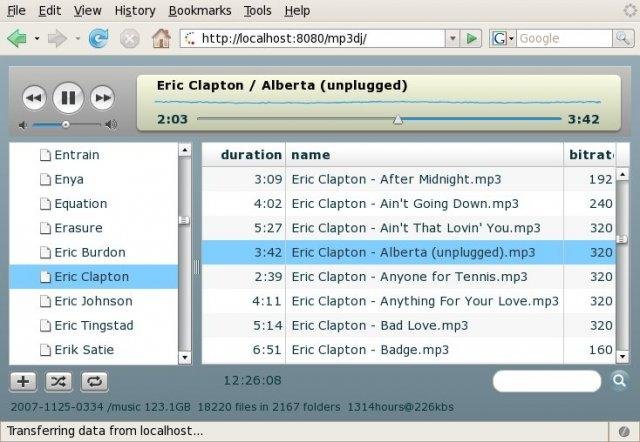
Task: Open the History menu
Action: (135, 11)
